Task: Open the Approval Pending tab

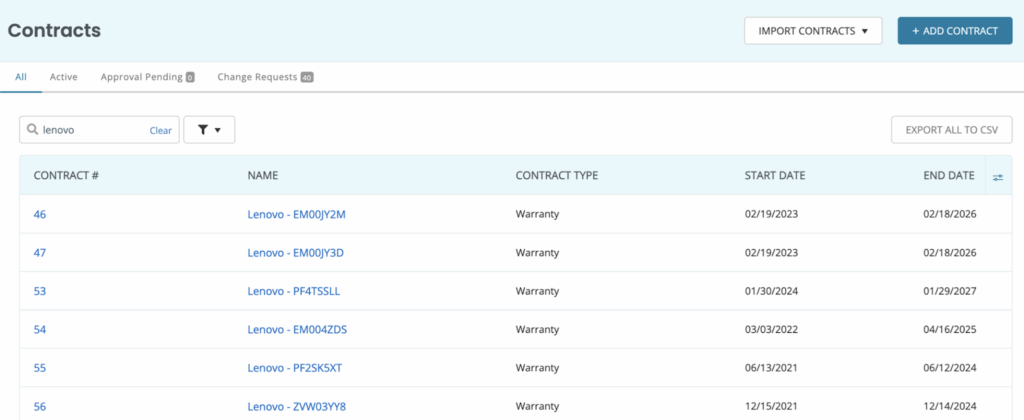Action: pos(148,77)
